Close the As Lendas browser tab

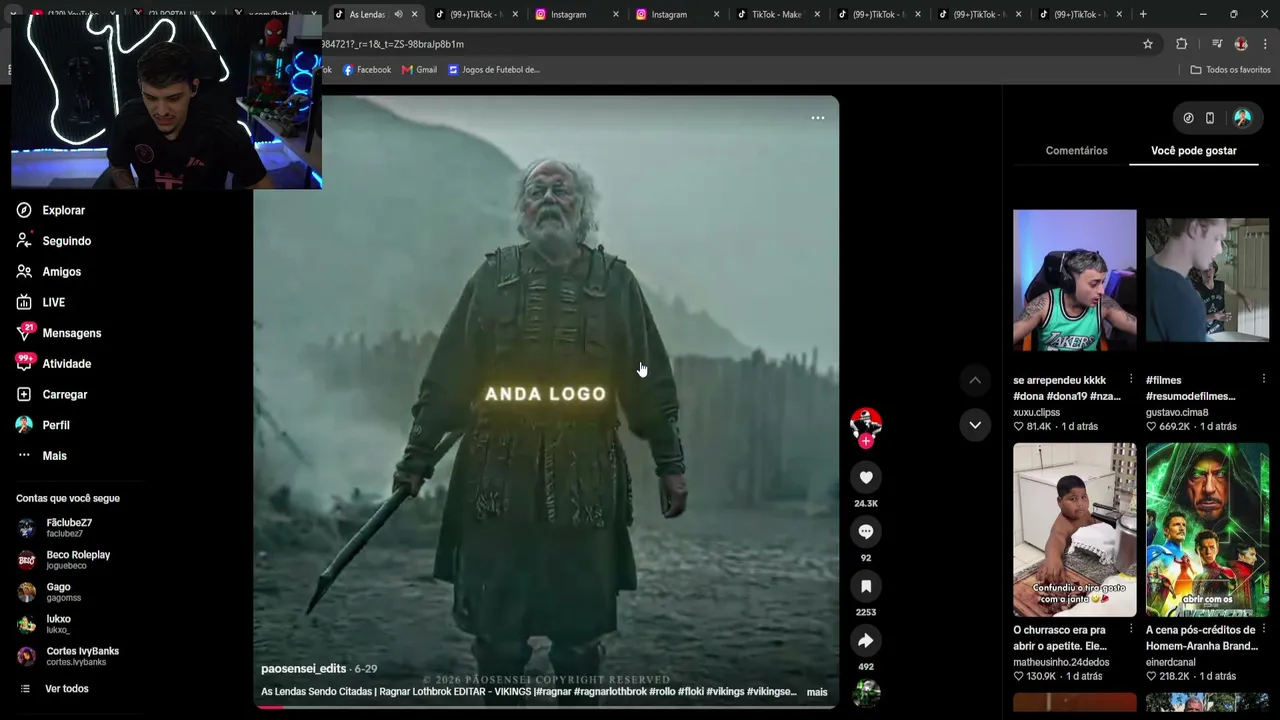click(414, 14)
